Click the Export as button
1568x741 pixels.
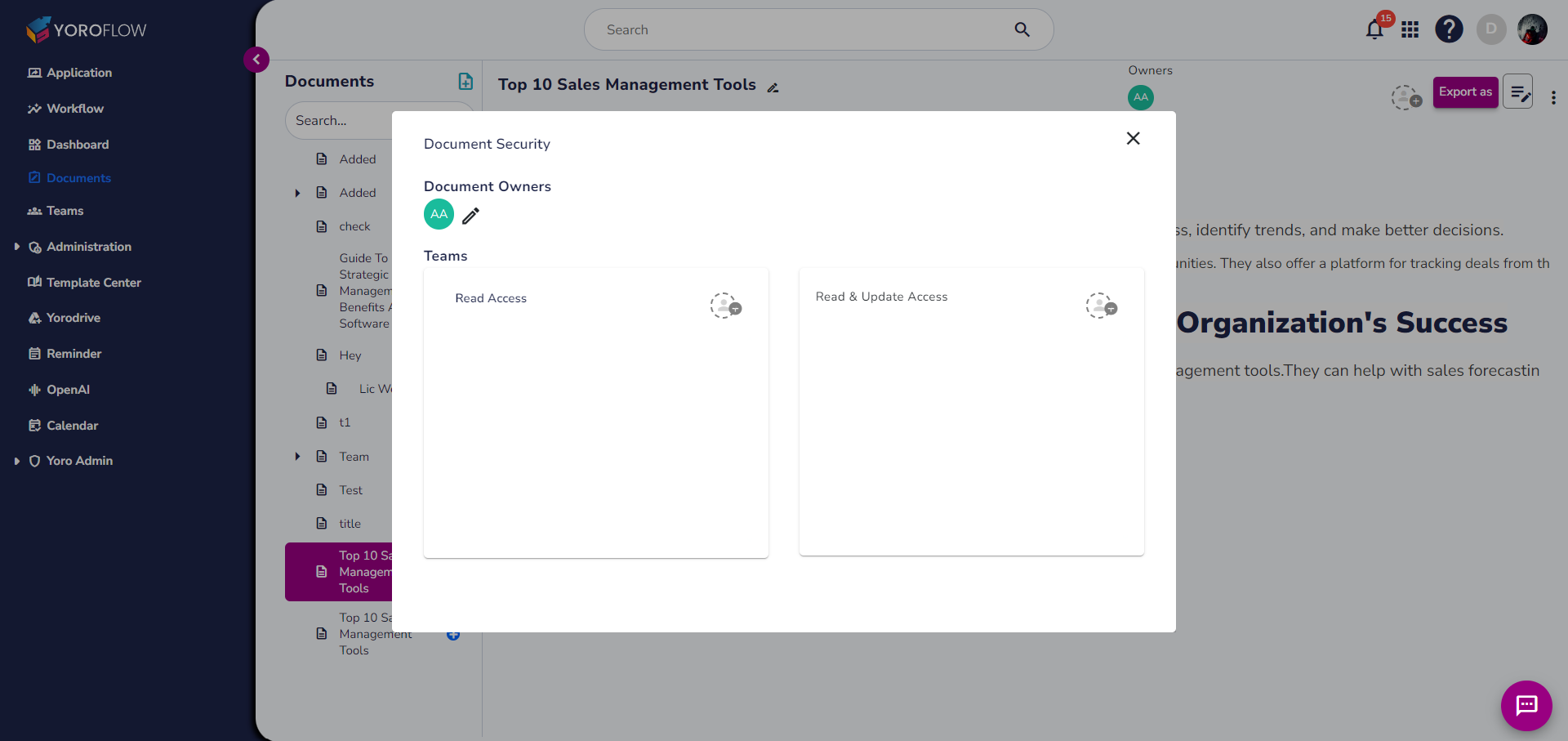point(1465,92)
